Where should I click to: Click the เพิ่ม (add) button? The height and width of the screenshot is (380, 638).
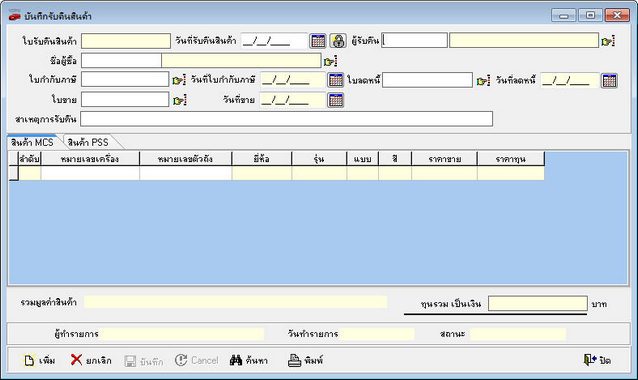coord(39,360)
